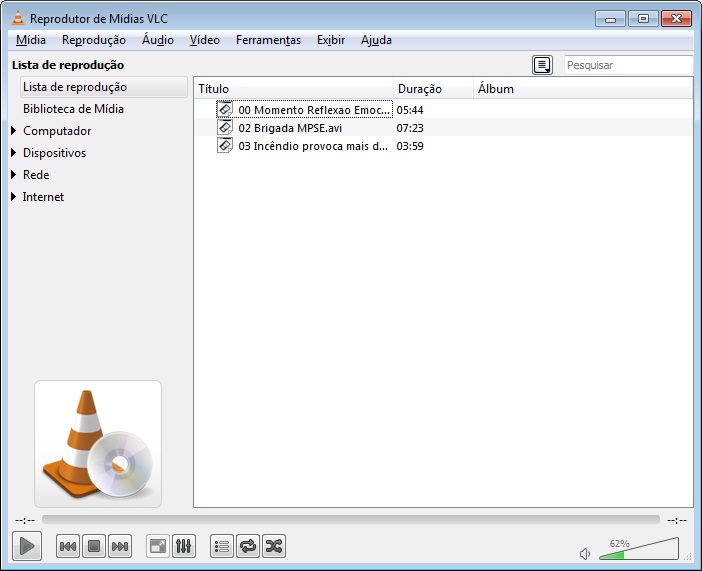The image size is (702, 571).
Task: Skip to next media track
Action: coord(120,546)
